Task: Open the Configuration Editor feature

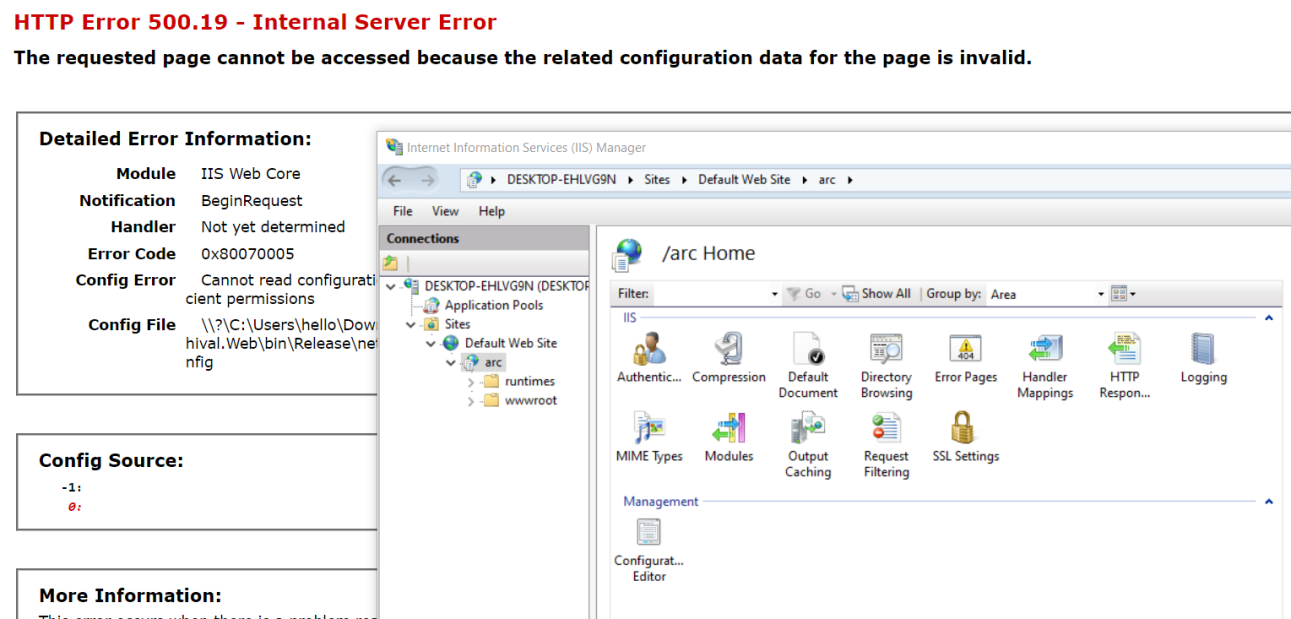Action: (x=649, y=550)
